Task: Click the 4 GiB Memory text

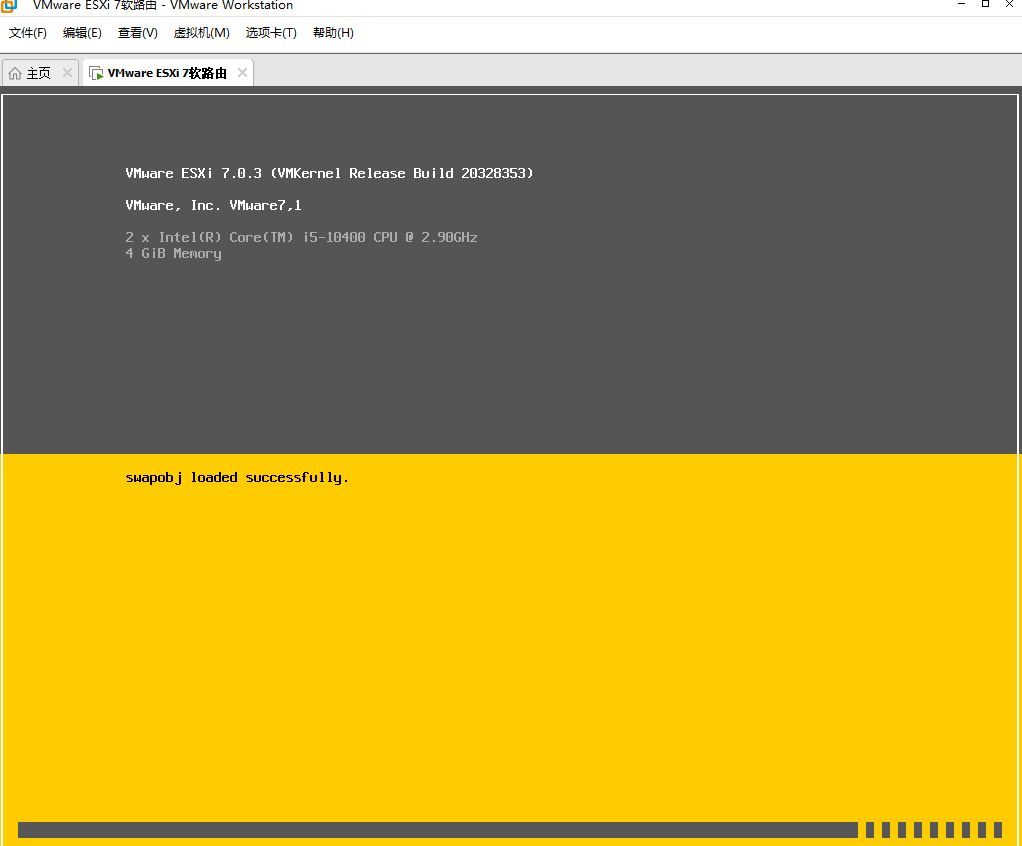Action: [173, 254]
